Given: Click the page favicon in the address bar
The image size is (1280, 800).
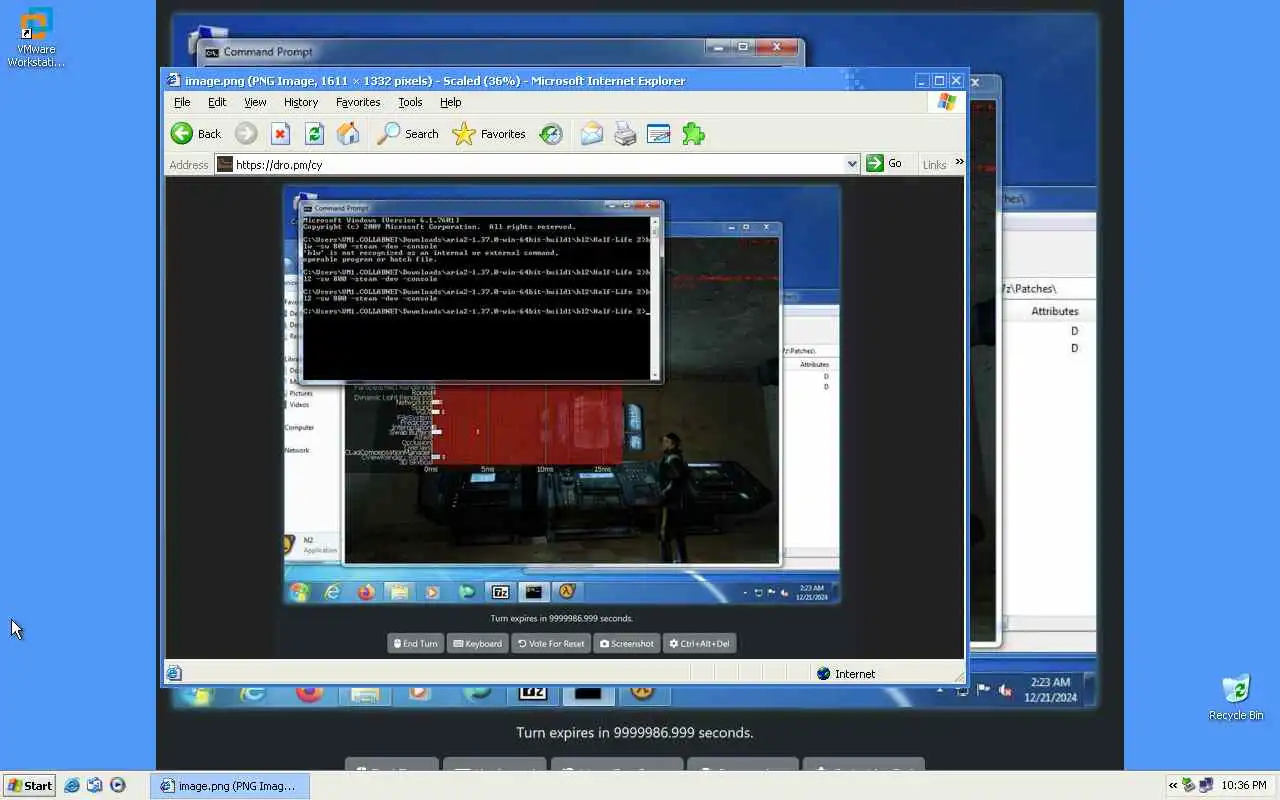Looking at the screenshot, I should (x=225, y=164).
